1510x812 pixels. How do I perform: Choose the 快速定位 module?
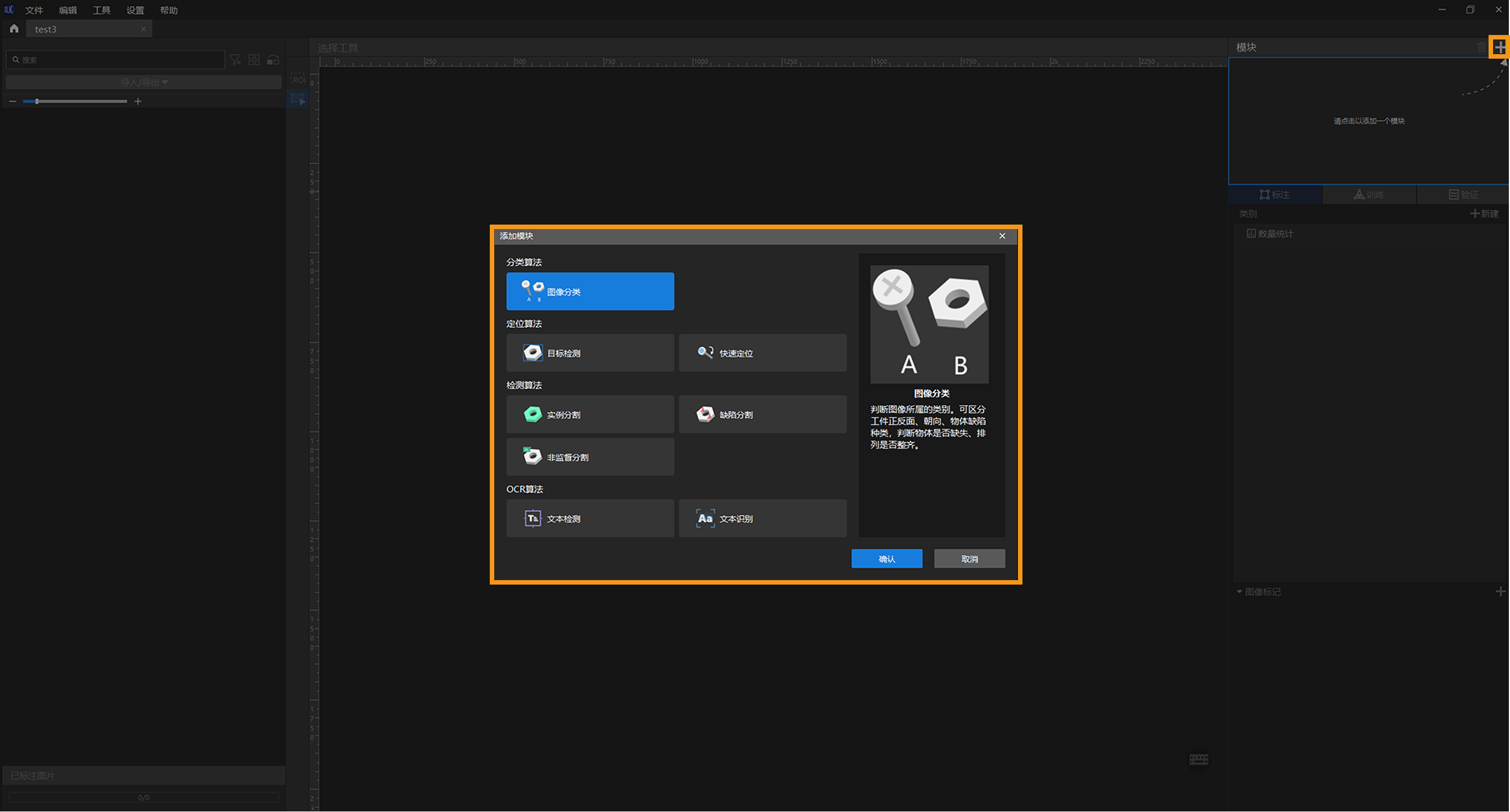click(762, 353)
